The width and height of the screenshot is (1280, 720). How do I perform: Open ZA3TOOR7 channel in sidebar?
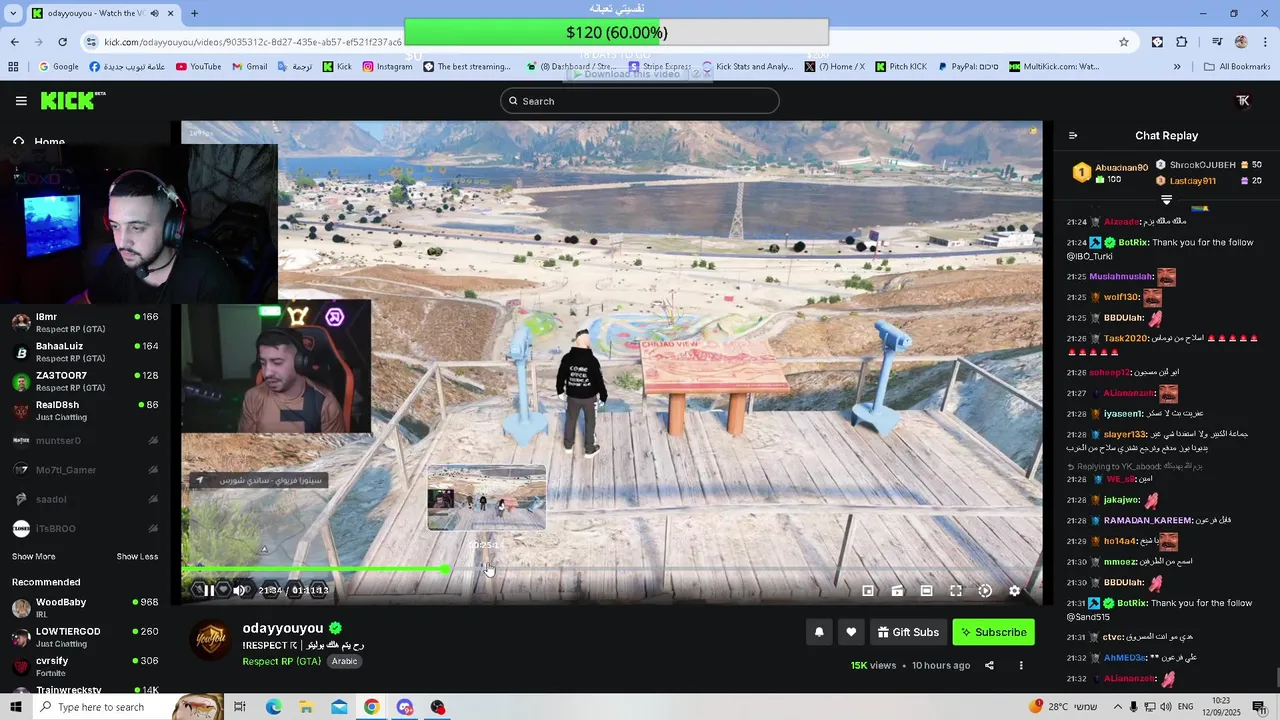85,381
